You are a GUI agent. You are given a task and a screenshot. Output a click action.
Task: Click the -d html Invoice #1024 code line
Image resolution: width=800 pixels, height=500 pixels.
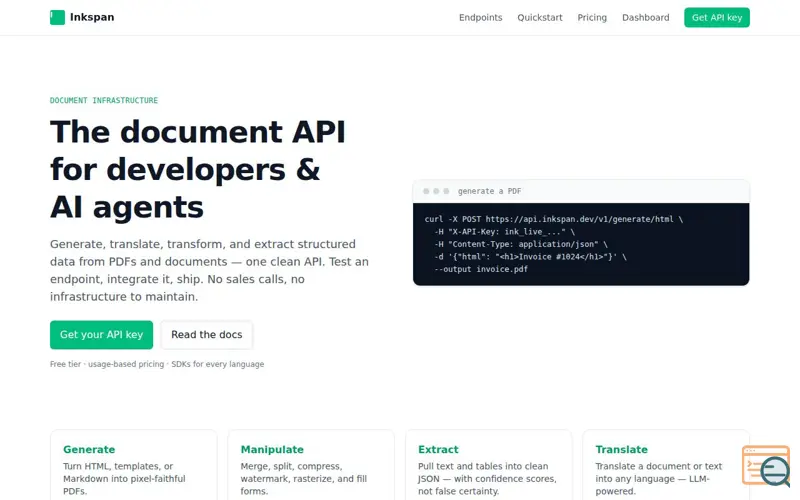[x=530, y=257]
